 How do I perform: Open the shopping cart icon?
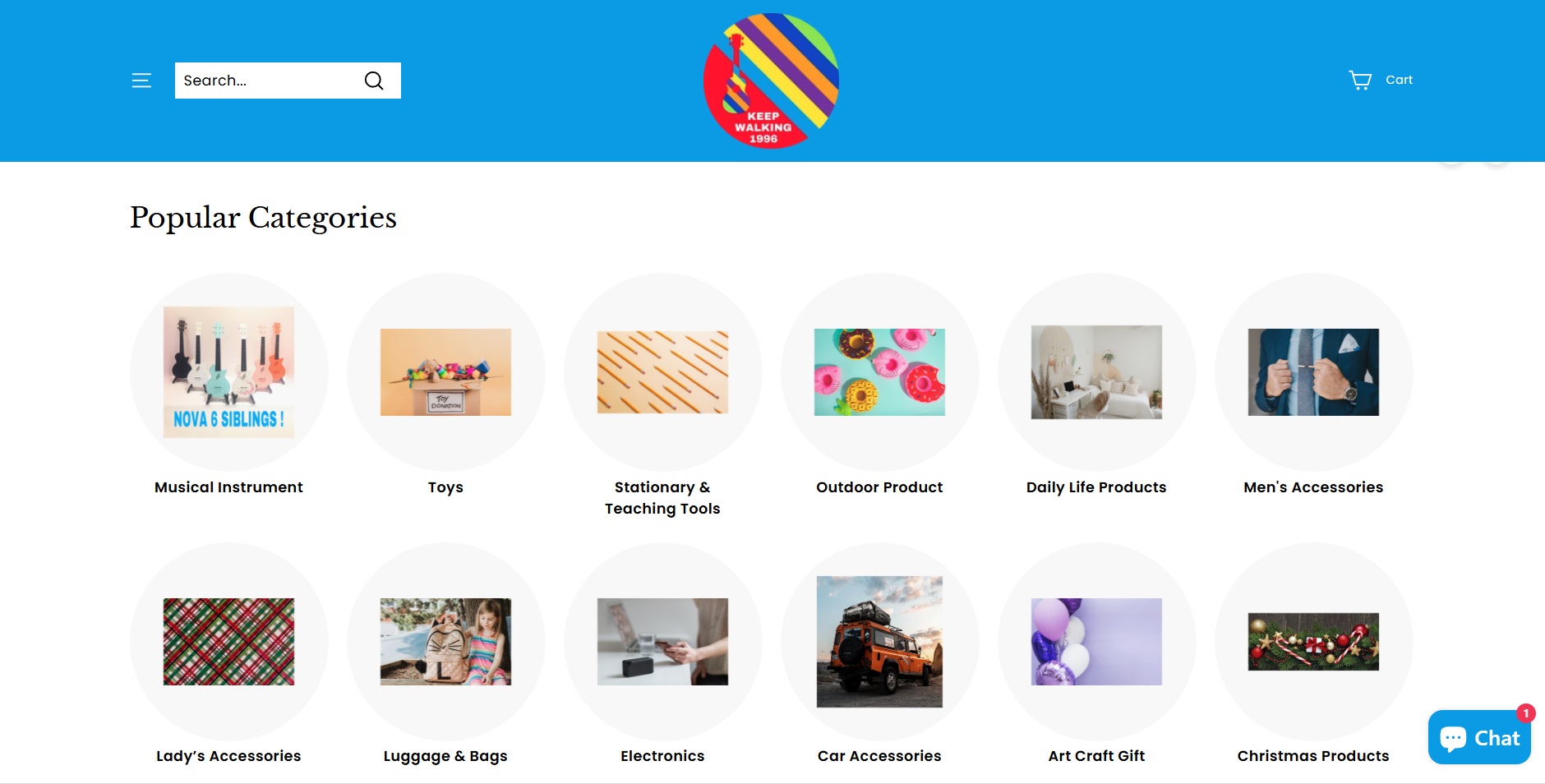(1360, 80)
